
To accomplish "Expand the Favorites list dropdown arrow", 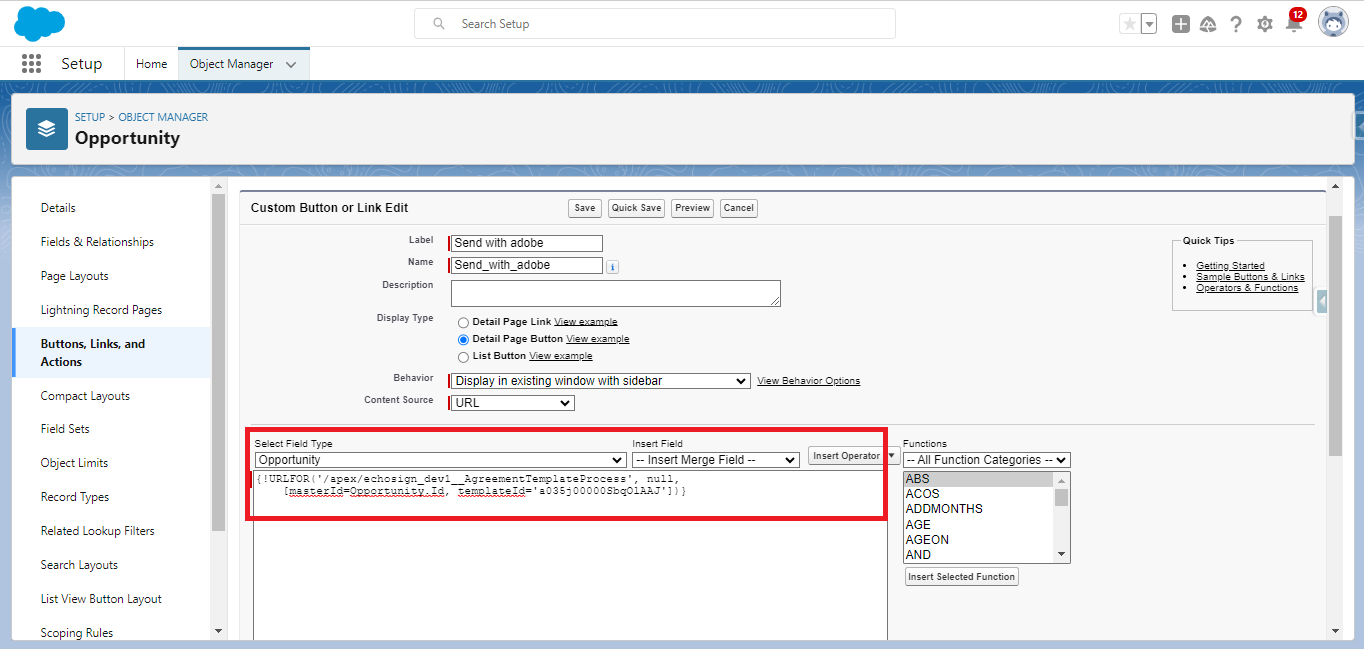I will coord(1149,24).
